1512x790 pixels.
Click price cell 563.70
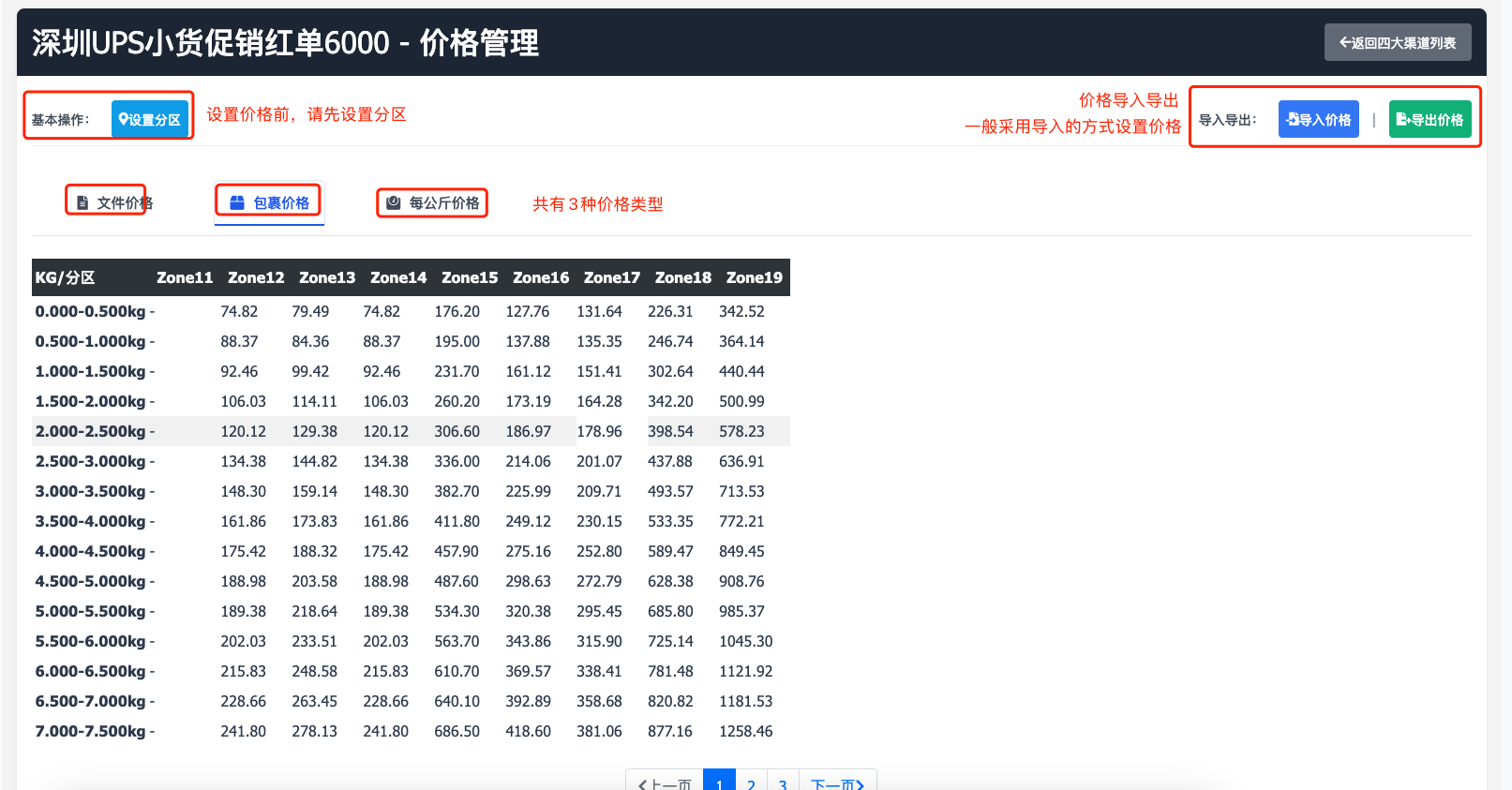[x=457, y=641]
